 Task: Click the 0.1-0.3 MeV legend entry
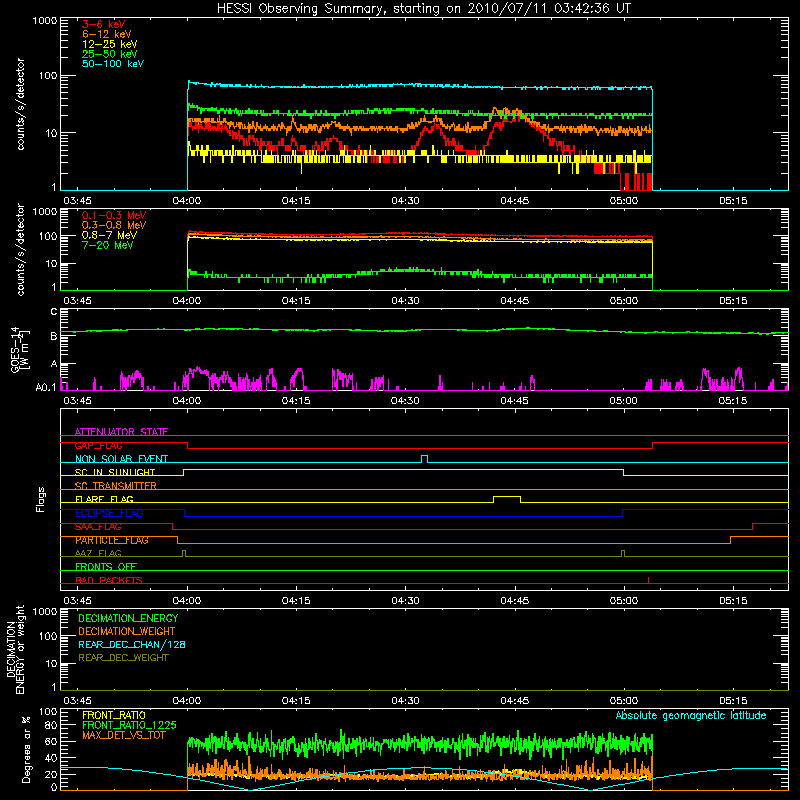pyautogui.click(x=114, y=215)
